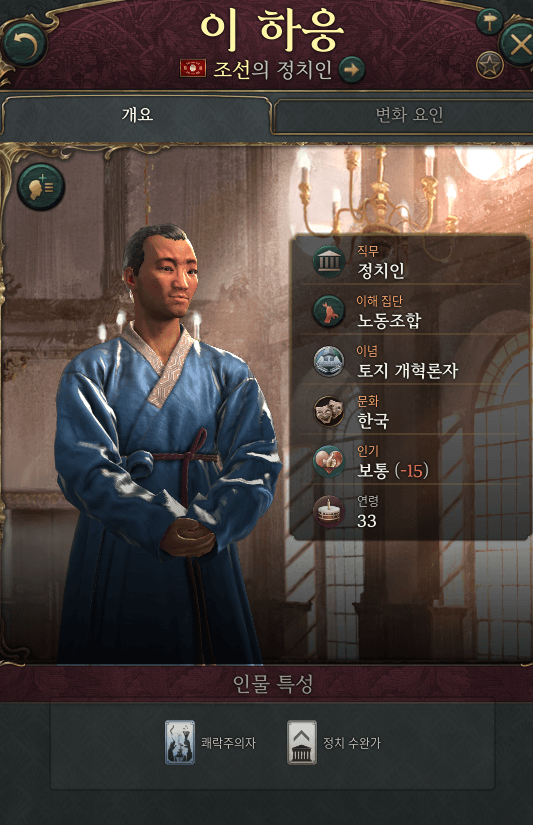Toggle the pin signpost icon
The image size is (533, 825).
coord(489,22)
